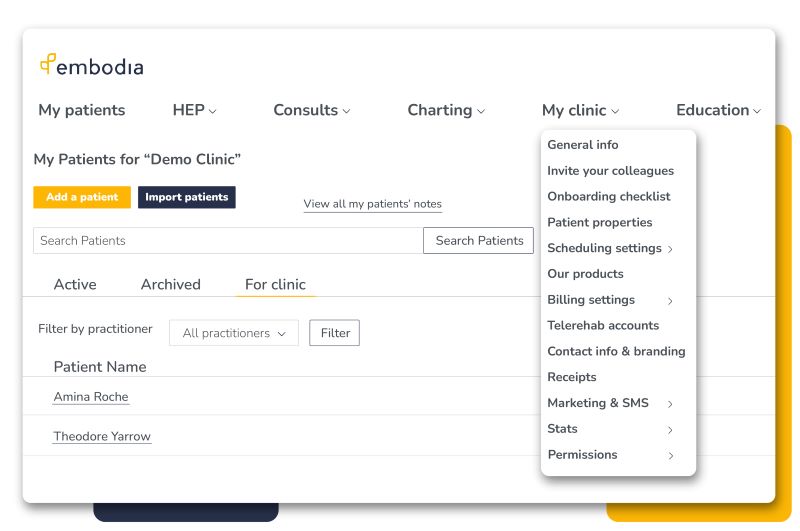This screenshot has height=531, width=800.
Task: Expand the Permissions submenu chevron
Action: click(x=670, y=456)
